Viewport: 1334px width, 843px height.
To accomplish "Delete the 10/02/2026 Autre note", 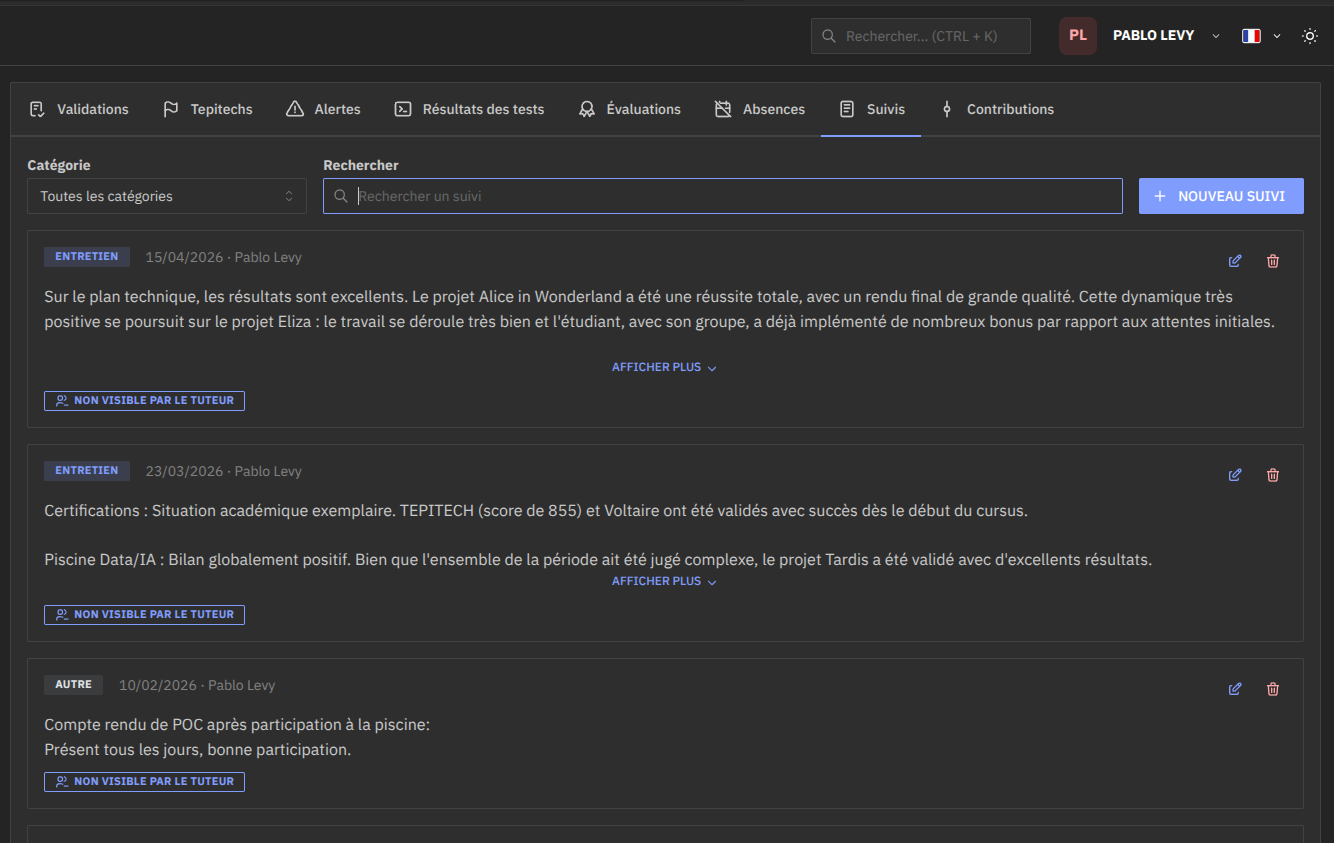I will pyautogui.click(x=1273, y=689).
